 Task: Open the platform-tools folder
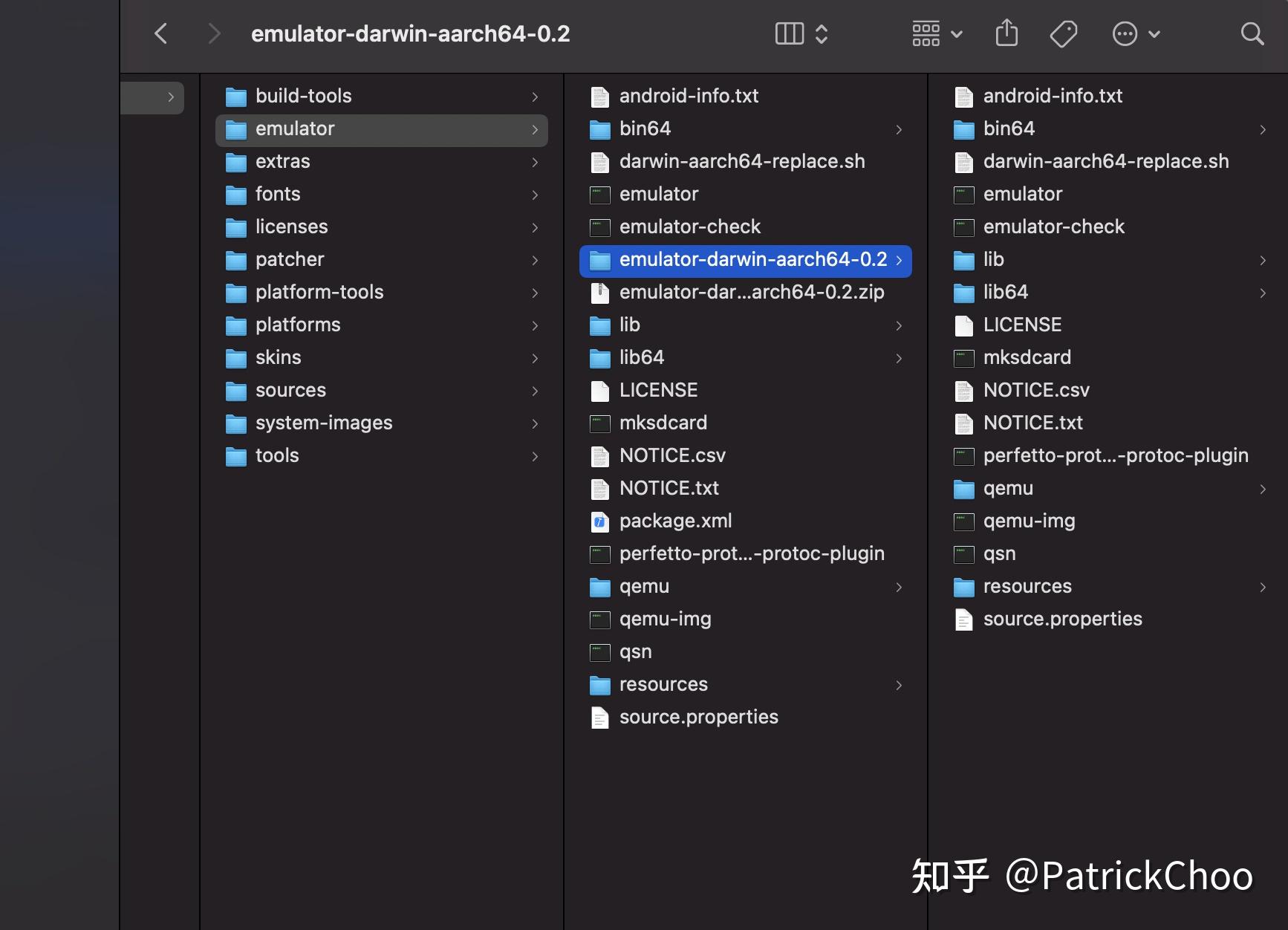coord(319,292)
